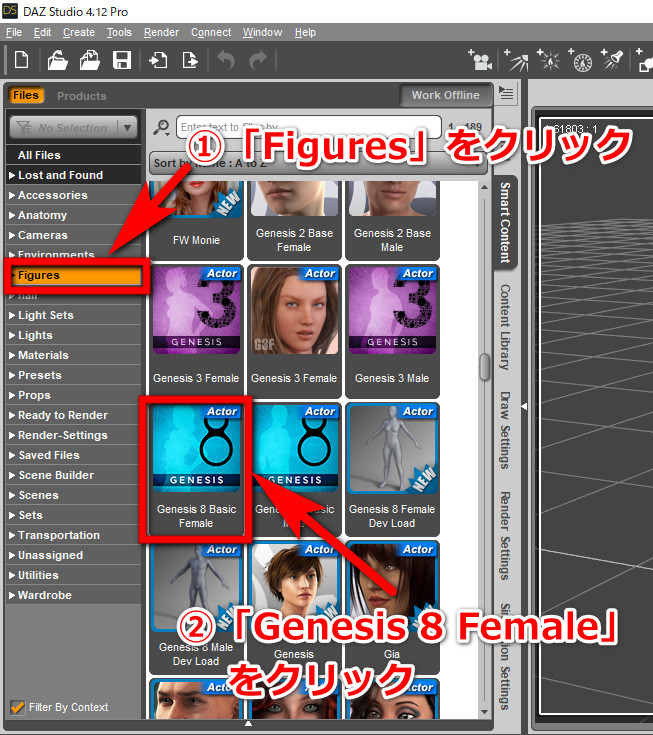
Task: Open the pane options menu icon
Action: click(506, 95)
